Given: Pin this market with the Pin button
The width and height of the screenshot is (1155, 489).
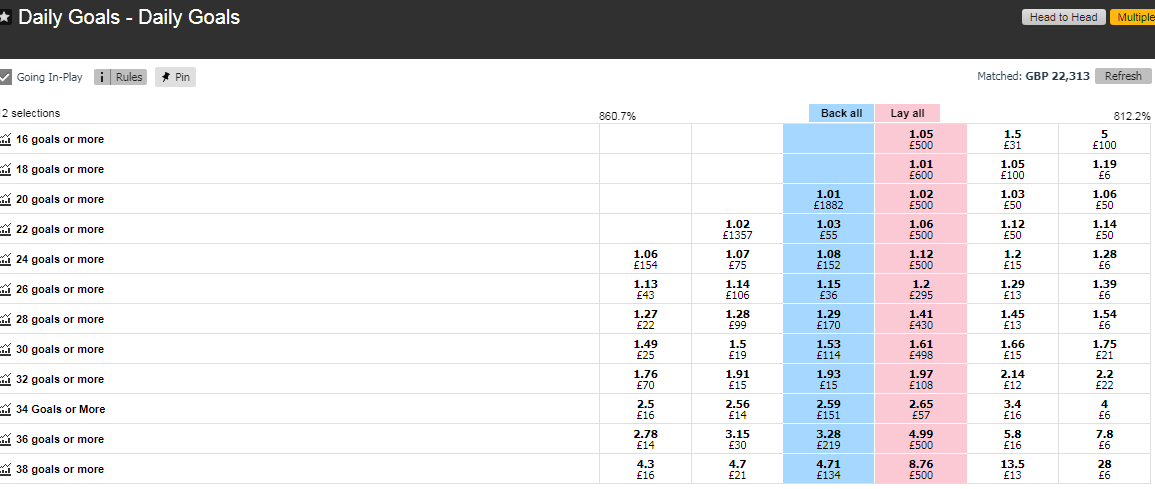Looking at the screenshot, I should point(175,77).
